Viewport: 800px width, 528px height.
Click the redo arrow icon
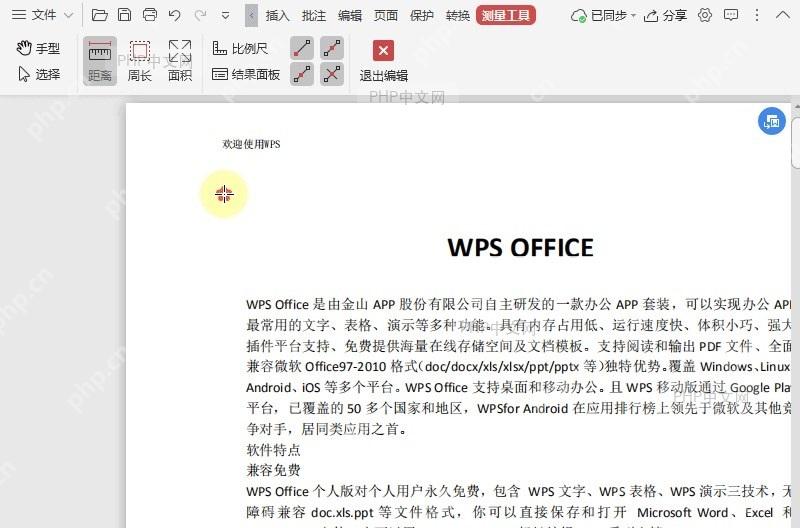pyautogui.click(x=200, y=15)
